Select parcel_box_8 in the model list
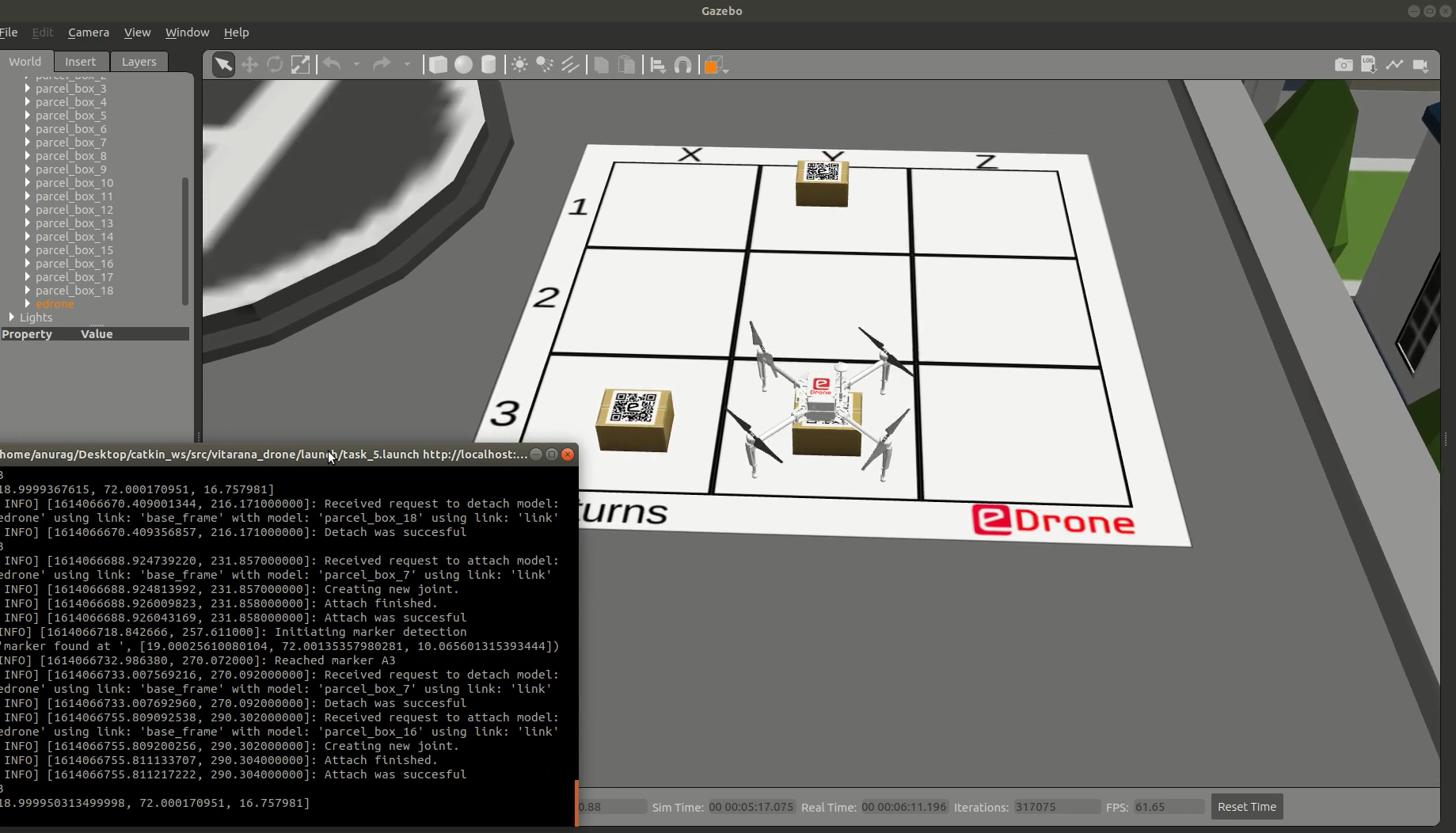 [x=71, y=156]
